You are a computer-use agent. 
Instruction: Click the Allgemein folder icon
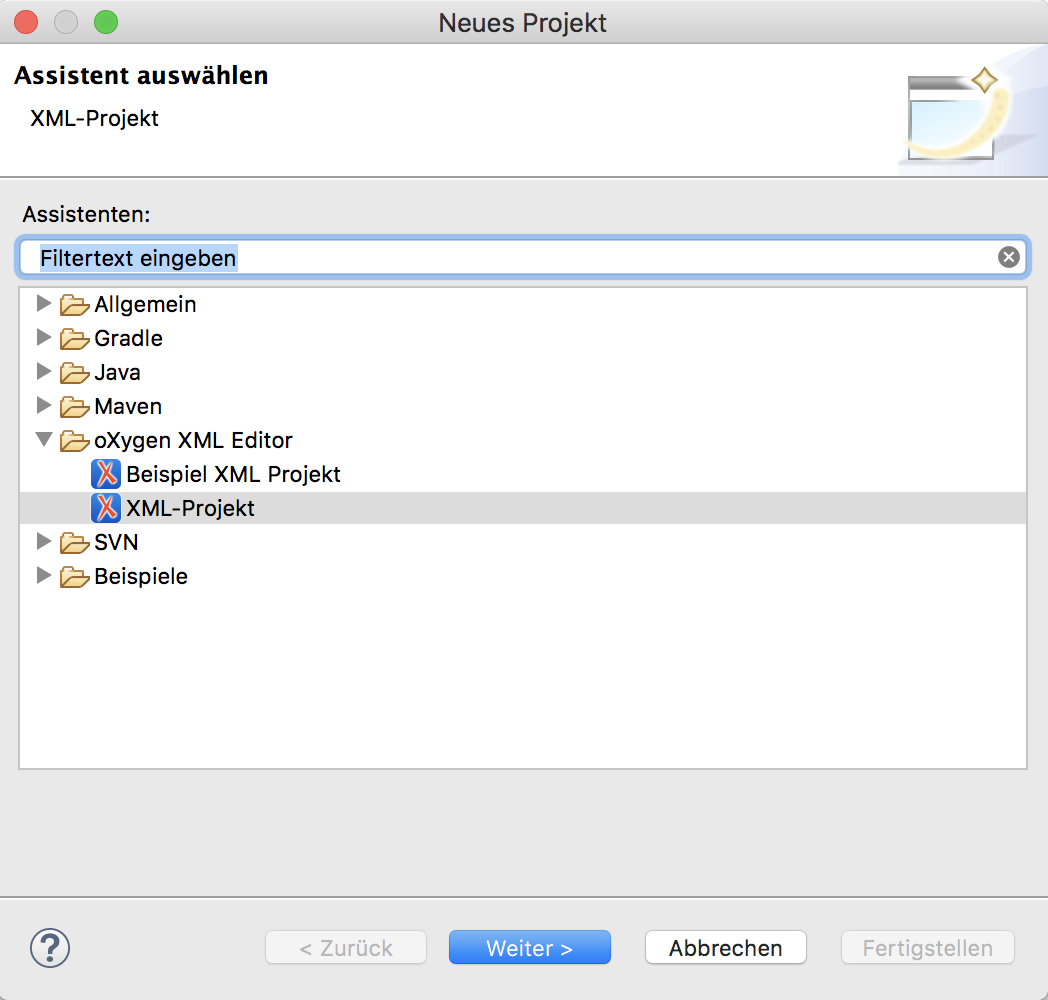click(75, 305)
